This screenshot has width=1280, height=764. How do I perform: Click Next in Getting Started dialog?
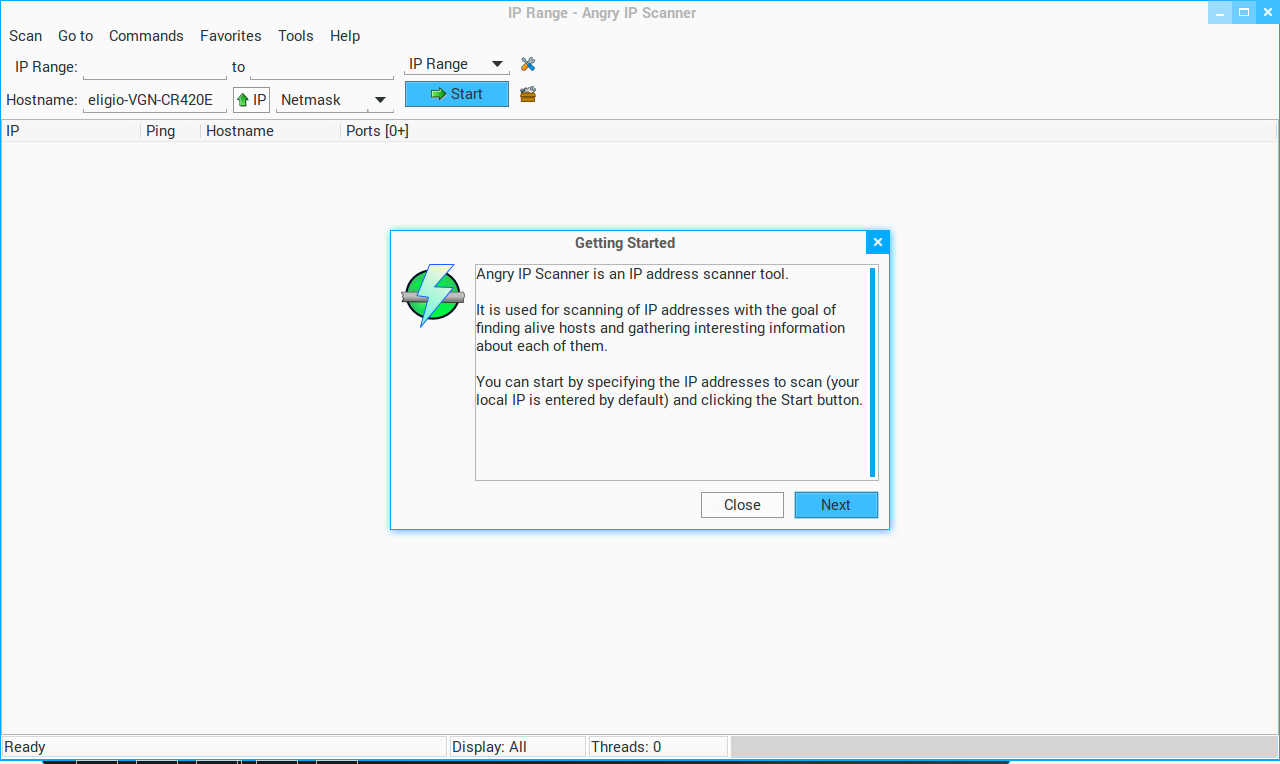coord(836,505)
